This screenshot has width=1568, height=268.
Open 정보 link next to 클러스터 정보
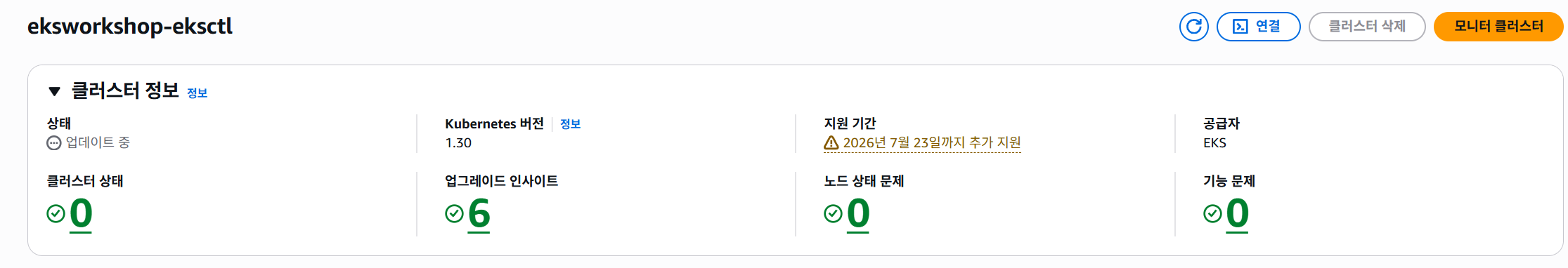point(197,93)
